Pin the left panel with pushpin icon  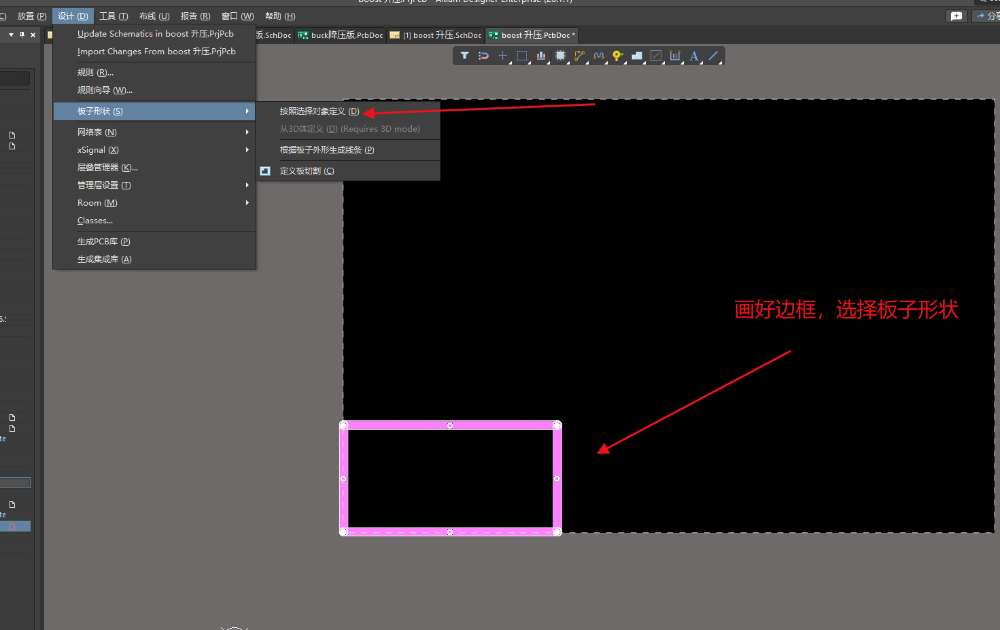(22, 34)
